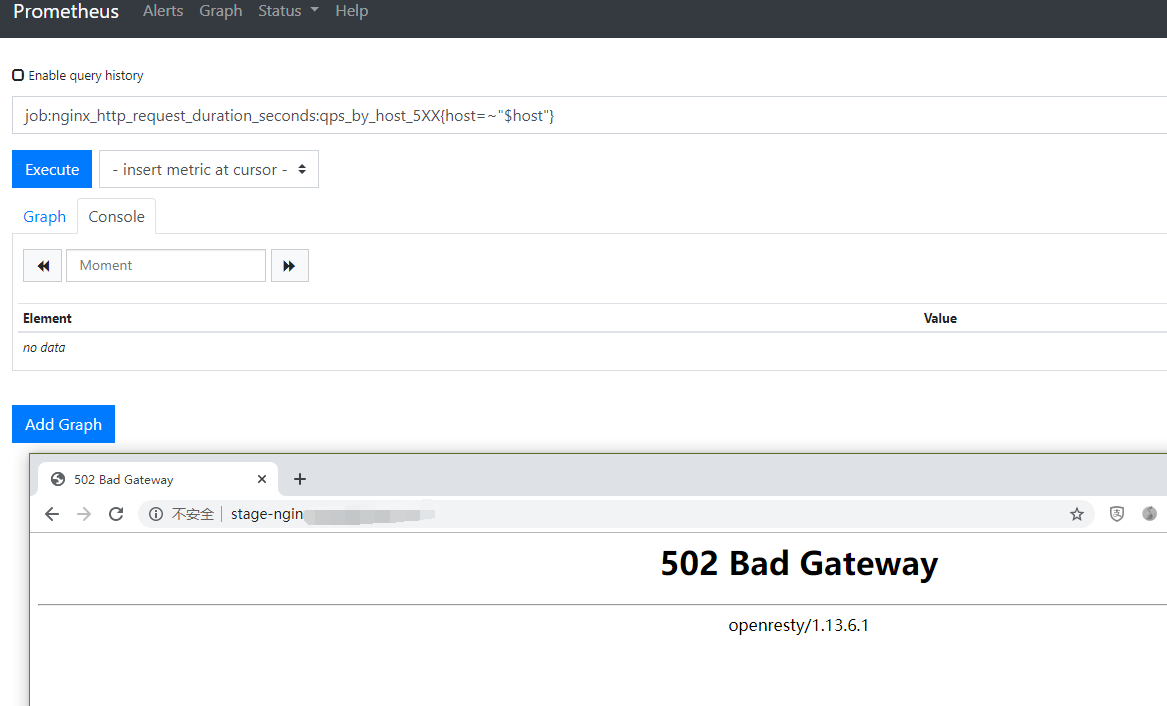
Task: Bookmark the page with the star icon
Action: tap(1077, 514)
